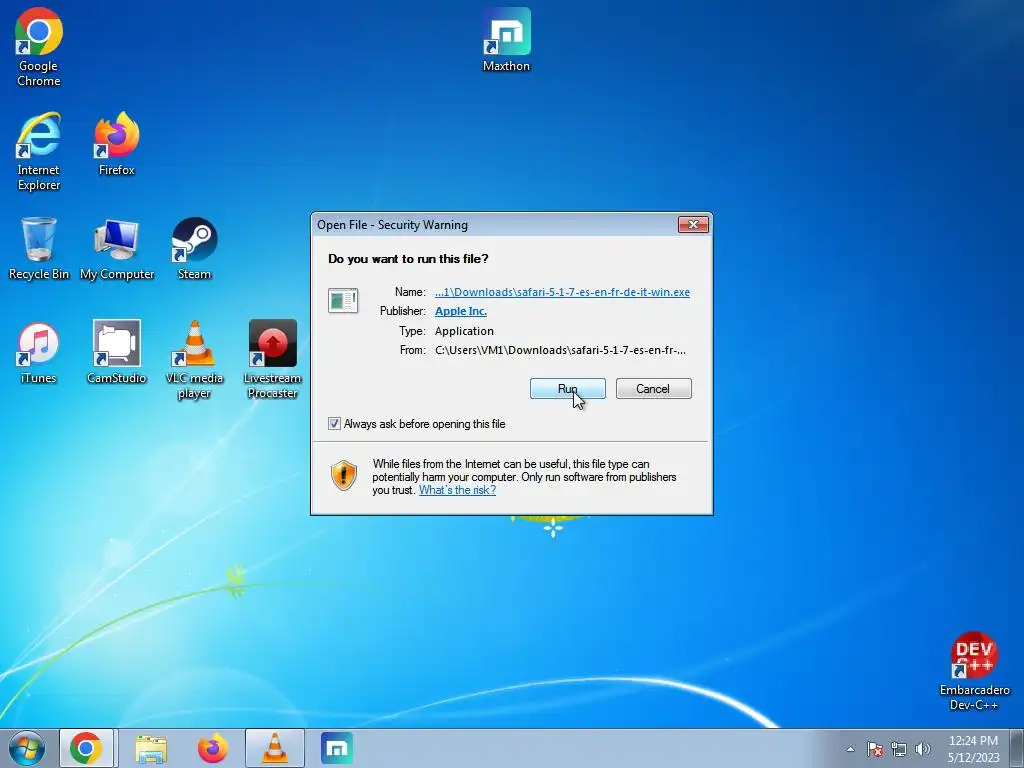This screenshot has width=1024, height=768.
Task: Select Internet Explorer desktop icon
Action: (39, 152)
